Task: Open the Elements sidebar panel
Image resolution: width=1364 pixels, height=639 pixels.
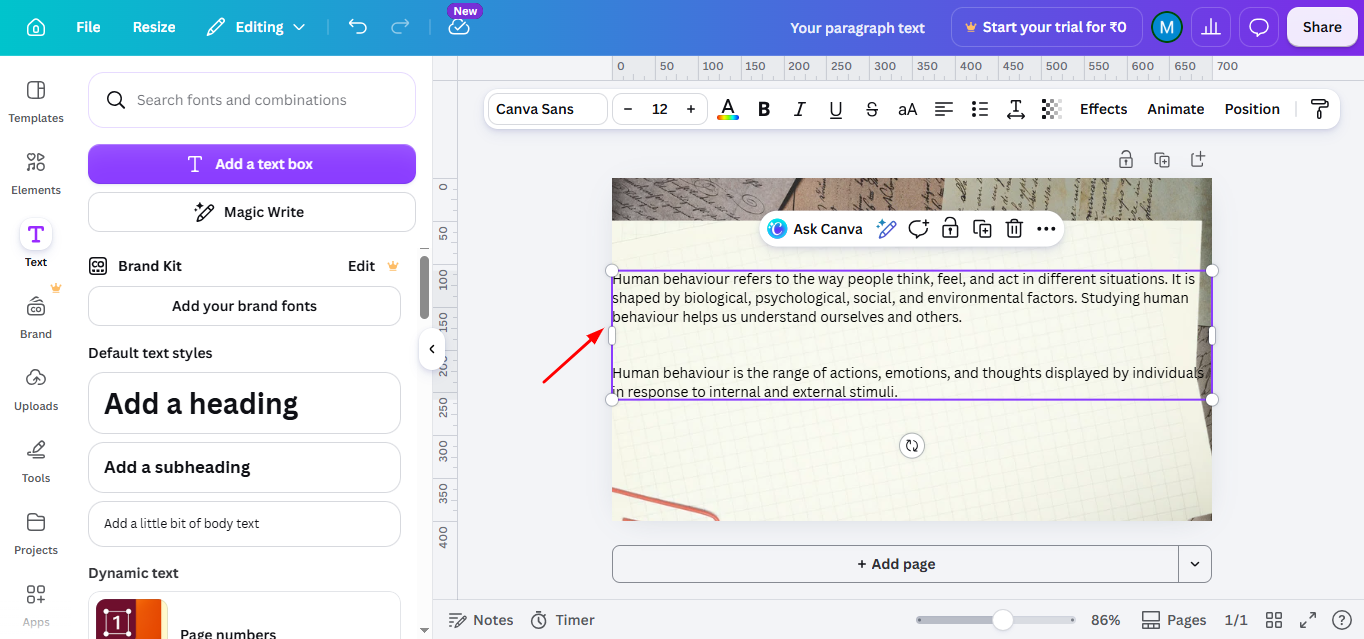Action: tap(36, 172)
